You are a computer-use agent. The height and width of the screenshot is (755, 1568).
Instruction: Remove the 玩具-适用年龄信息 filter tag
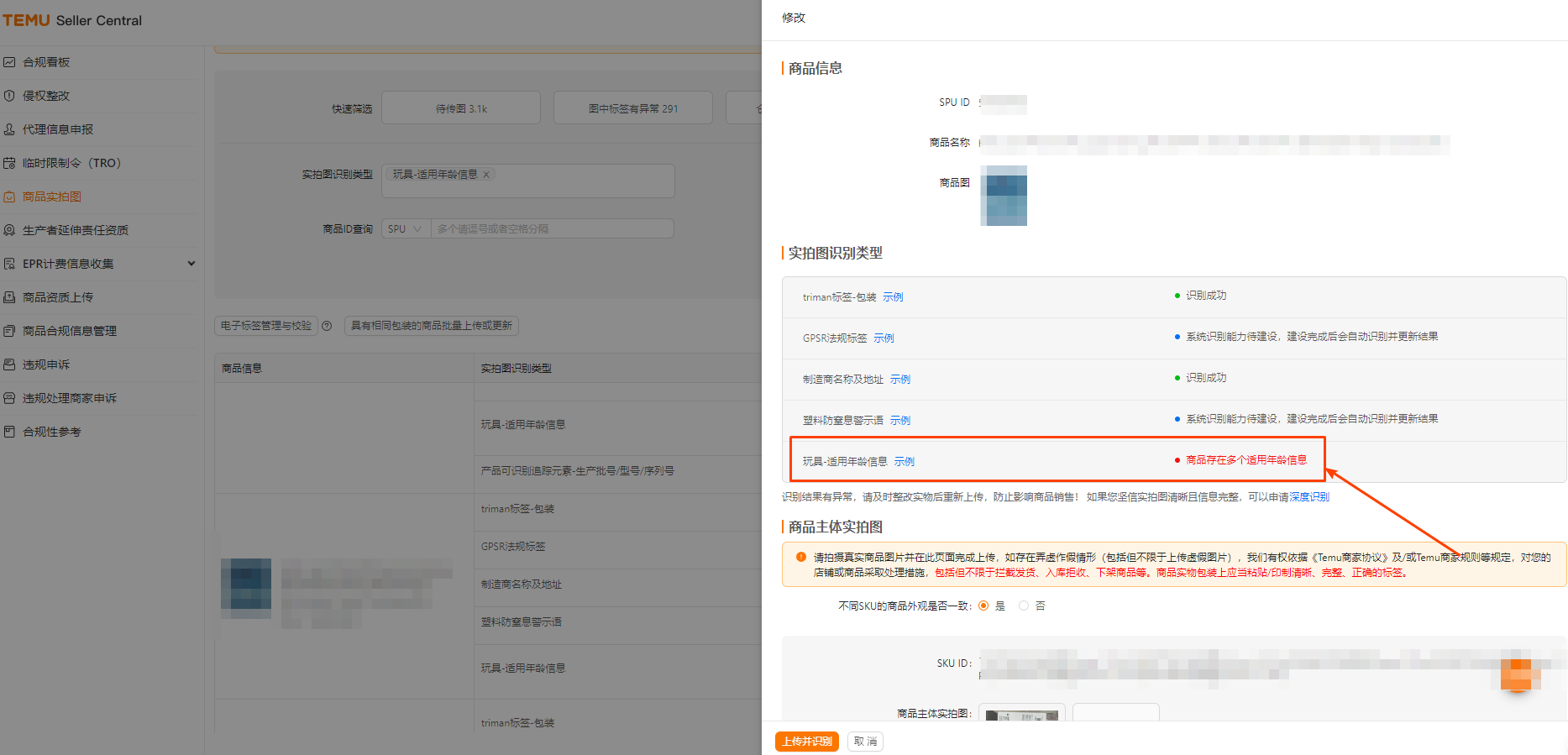click(x=486, y=175)
